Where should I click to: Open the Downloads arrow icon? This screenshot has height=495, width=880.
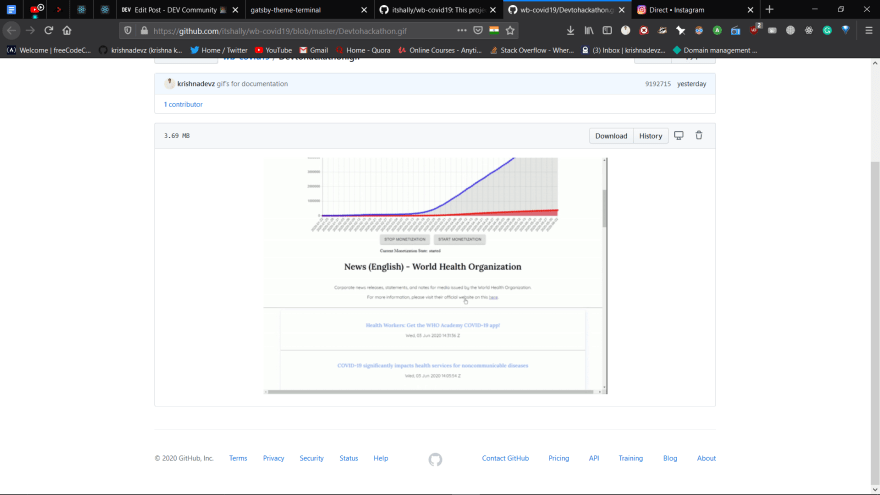(570, 30)
